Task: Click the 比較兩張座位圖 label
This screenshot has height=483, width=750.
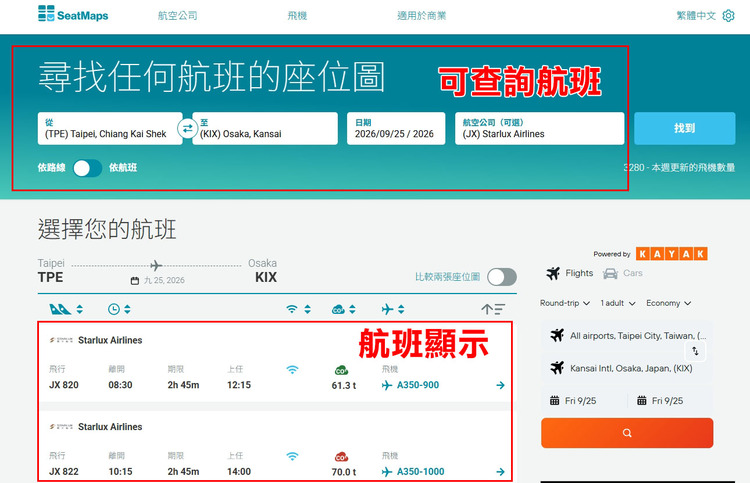Action: point(447,277)
